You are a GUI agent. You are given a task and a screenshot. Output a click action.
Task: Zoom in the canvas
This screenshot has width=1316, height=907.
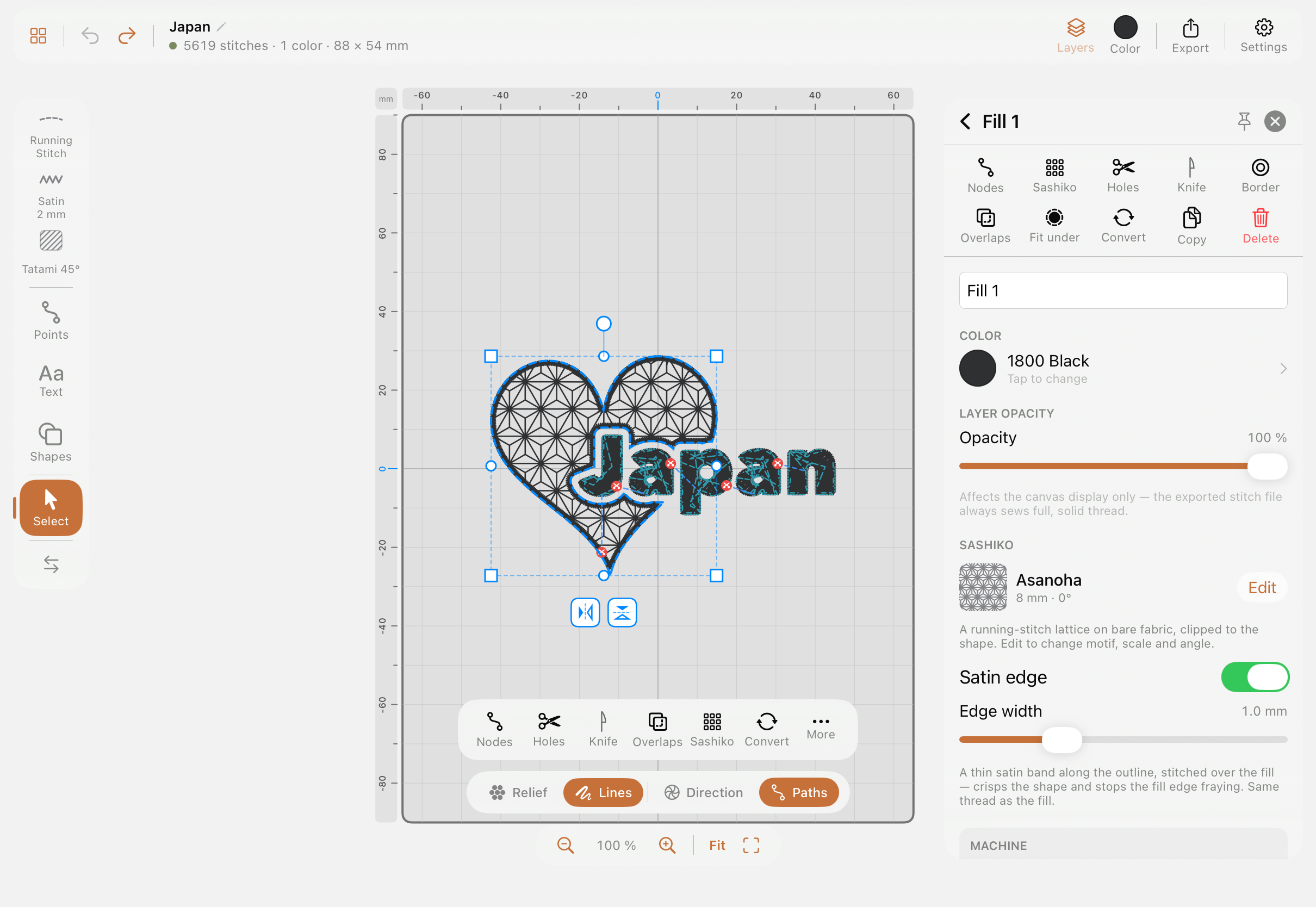click(x=667, y=845)
